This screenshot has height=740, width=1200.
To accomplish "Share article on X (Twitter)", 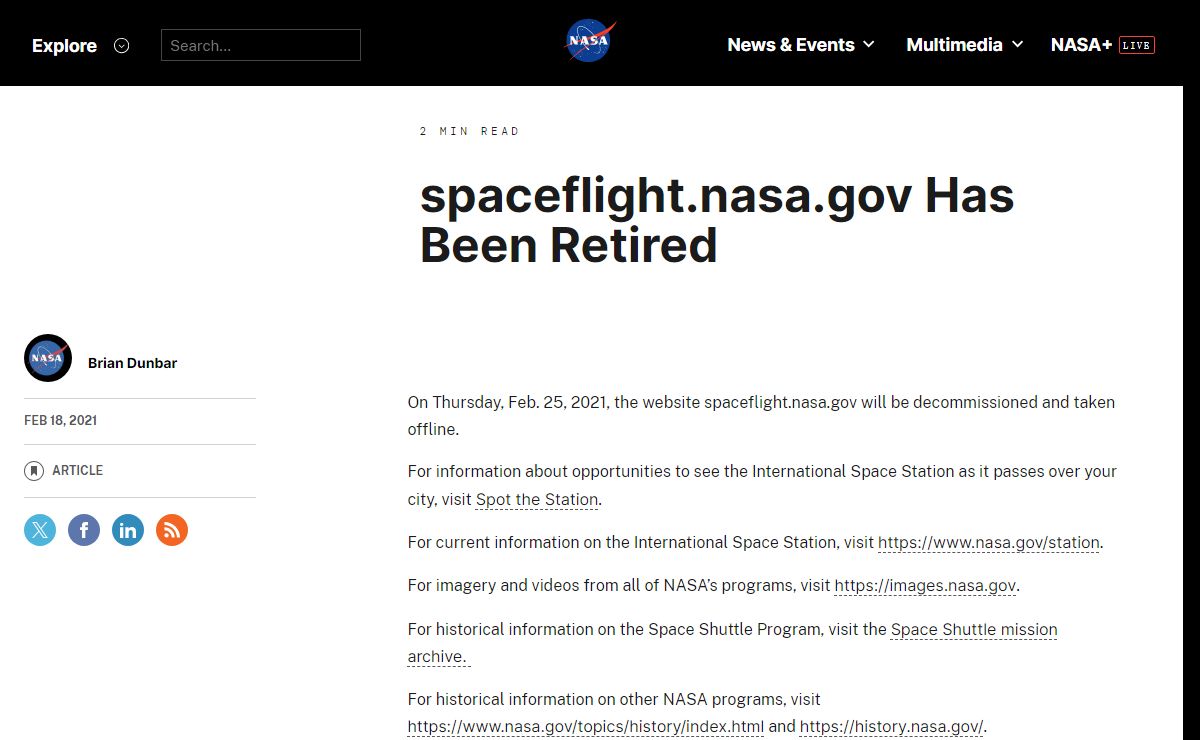I will pyautogui.click(x=40, y=530).
